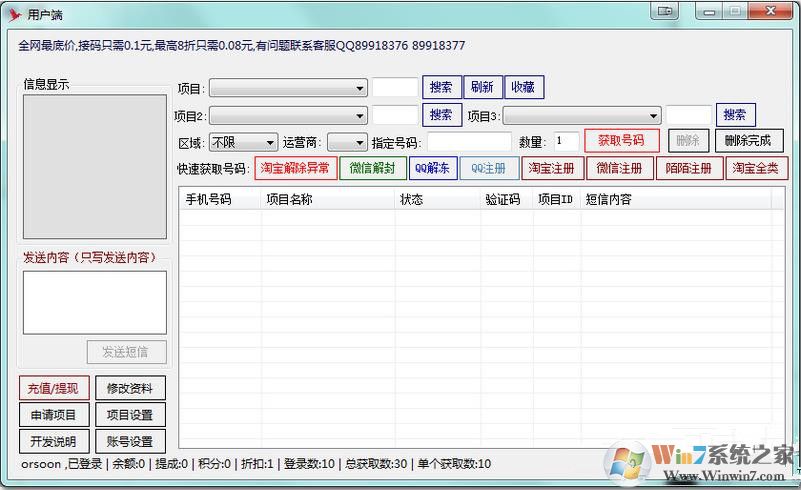Image resolution: width=801 pixels, height=490 pixels.
Task: Click the 微信注册 quick button
Action: click(620, 168)
